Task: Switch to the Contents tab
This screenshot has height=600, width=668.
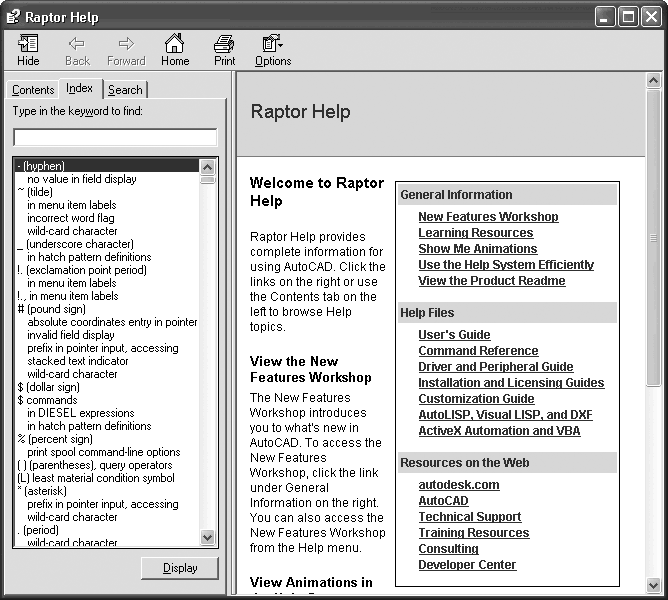Action: (x=33, y=90)
